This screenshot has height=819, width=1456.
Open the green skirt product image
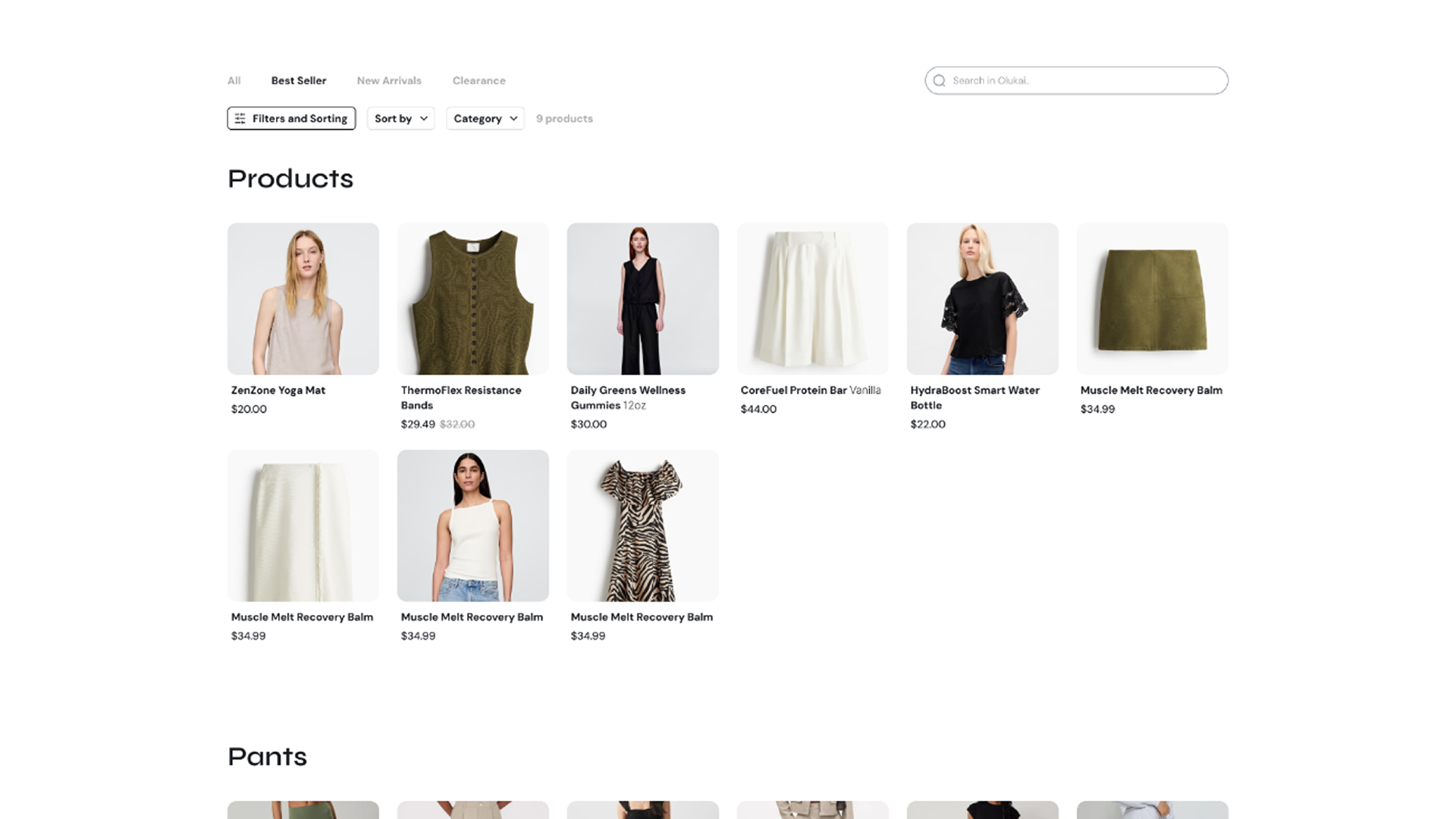pos(1153,299)
